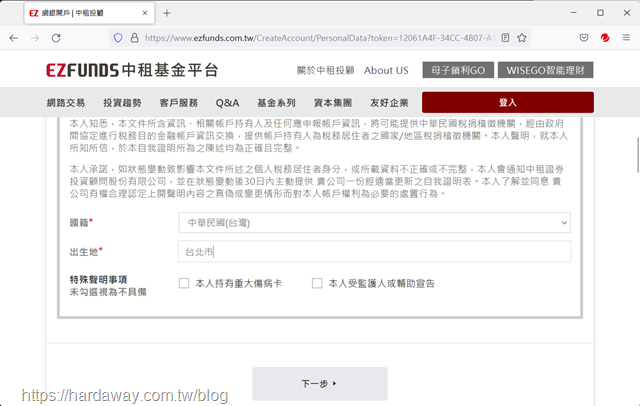Image resolution: width=640 pixels, height=406 pixels.
Task: Select the 網銀開戶 | 中租投顧 tab
Action: coord(89,13)
